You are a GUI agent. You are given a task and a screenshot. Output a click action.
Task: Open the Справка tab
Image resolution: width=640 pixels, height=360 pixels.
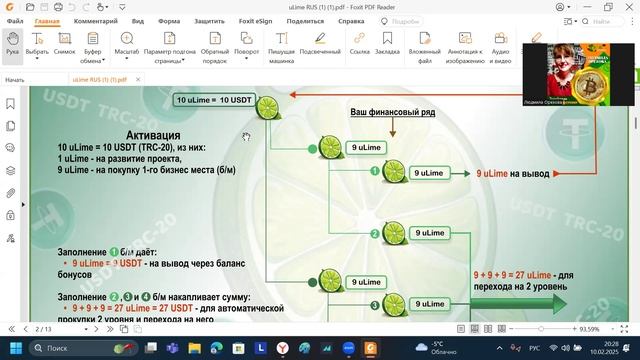[x=351, y=21]
